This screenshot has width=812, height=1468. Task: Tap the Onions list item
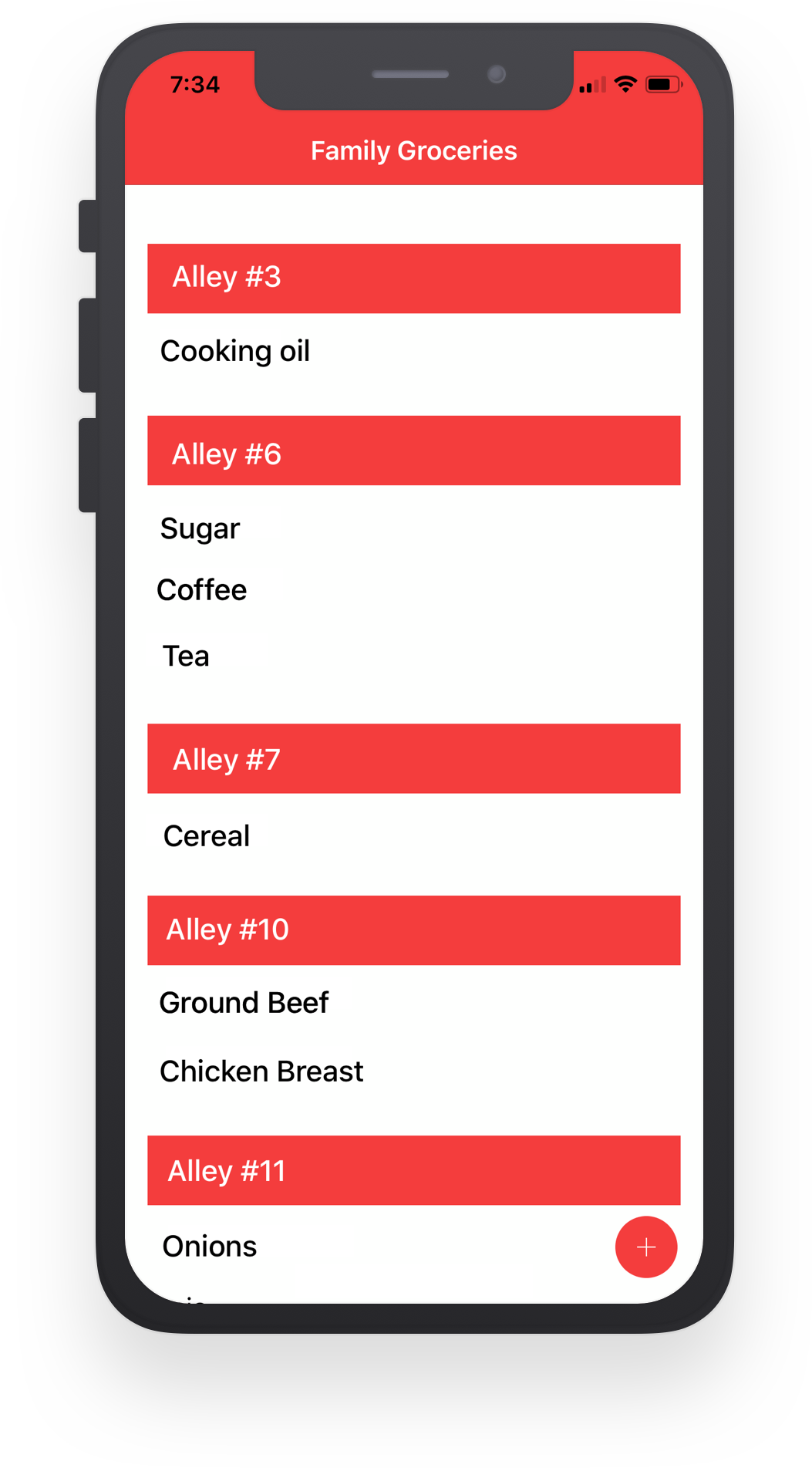[210, 1247]
